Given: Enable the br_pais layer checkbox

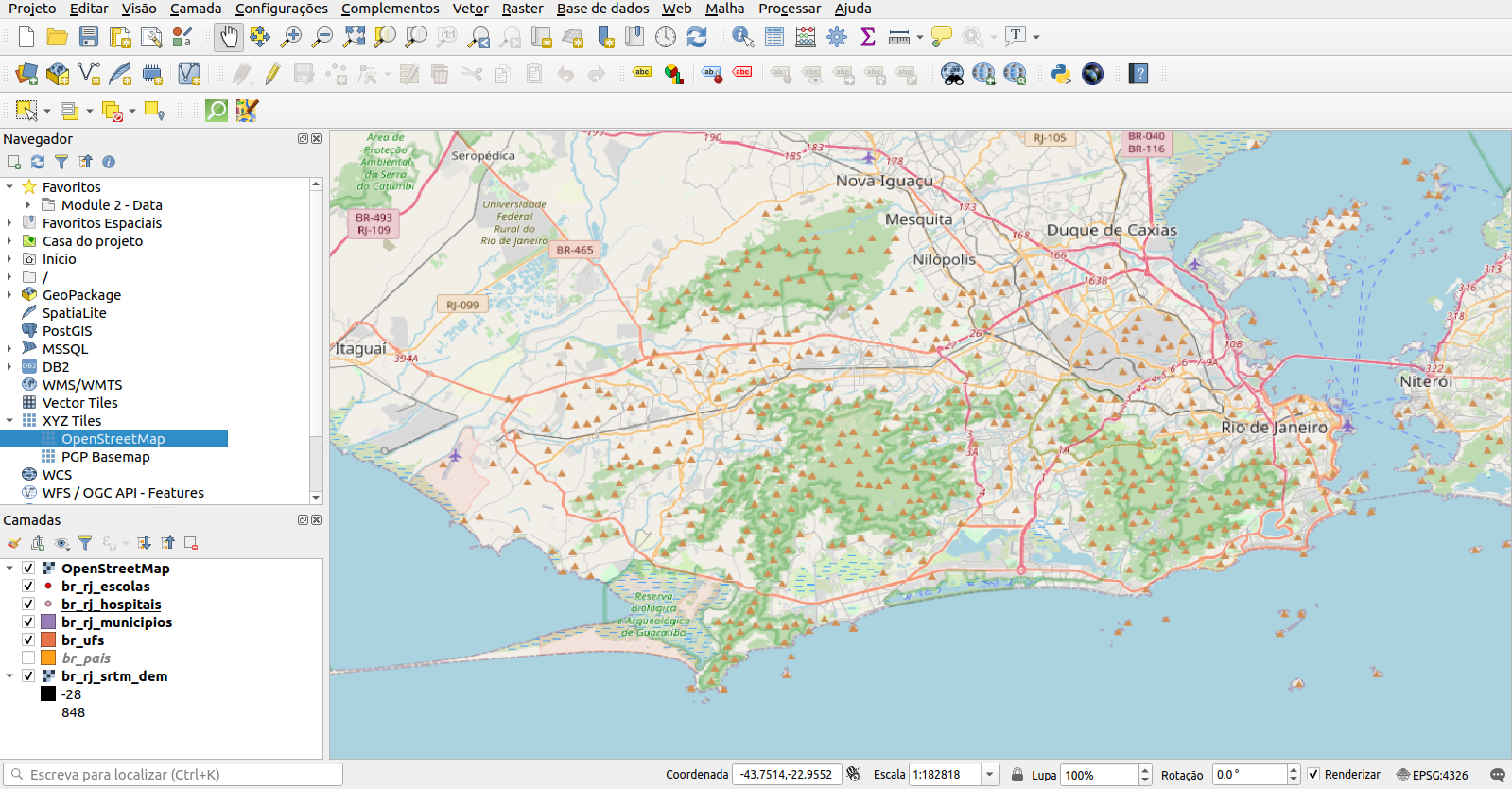Looking at the screenshot, I should (x=28, y=658).
